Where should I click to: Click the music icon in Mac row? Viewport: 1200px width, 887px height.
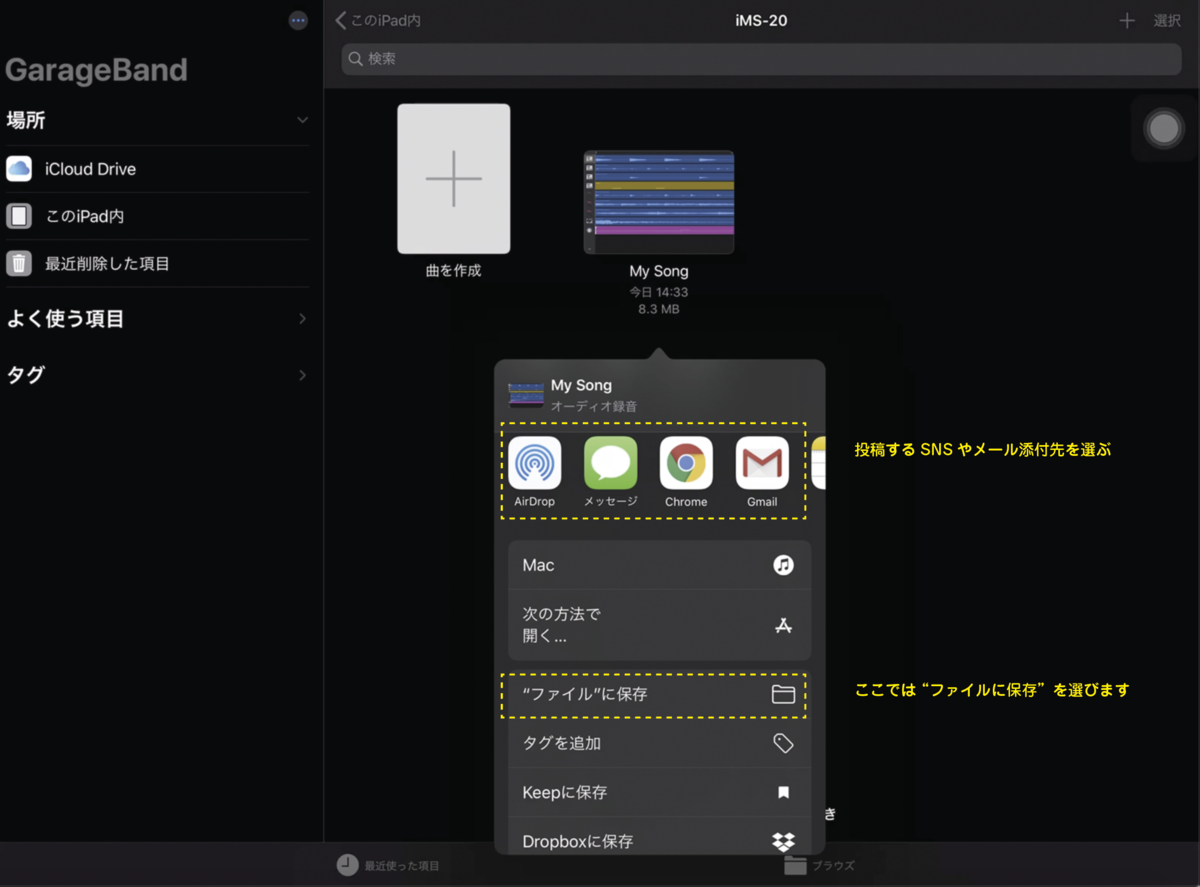point(784,565)
